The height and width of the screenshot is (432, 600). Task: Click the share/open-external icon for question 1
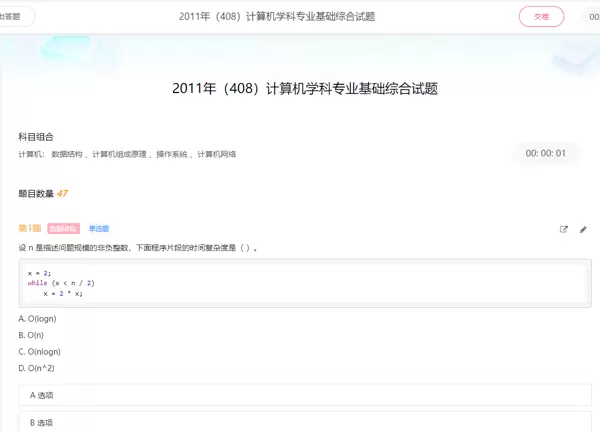coord(564,229)
